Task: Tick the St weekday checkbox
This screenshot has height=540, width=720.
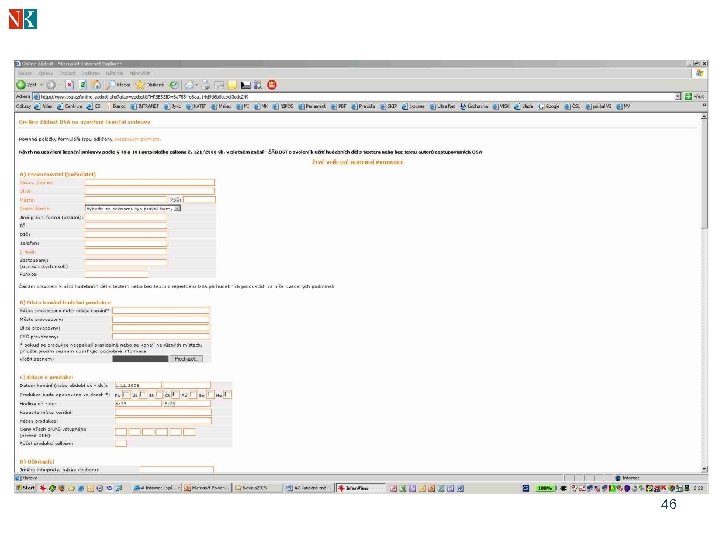Action: tap(159, 394)
